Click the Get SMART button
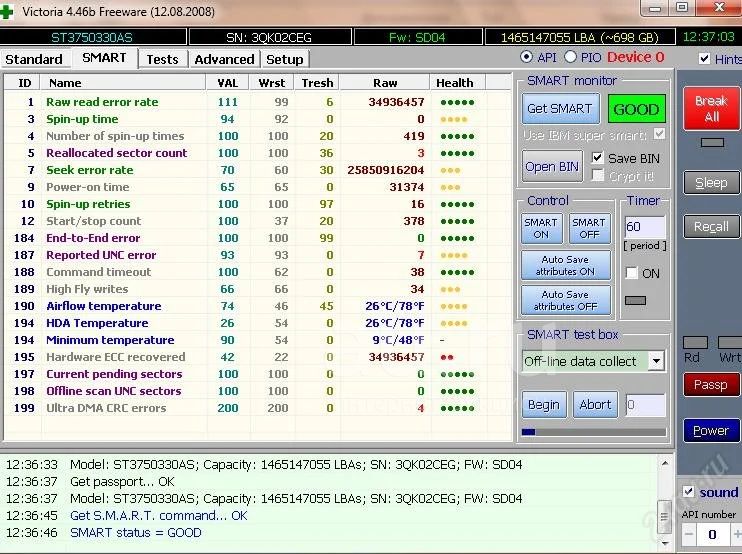Image resolution: width=742 pixels, height=554 pixels. tap(560, 108)
